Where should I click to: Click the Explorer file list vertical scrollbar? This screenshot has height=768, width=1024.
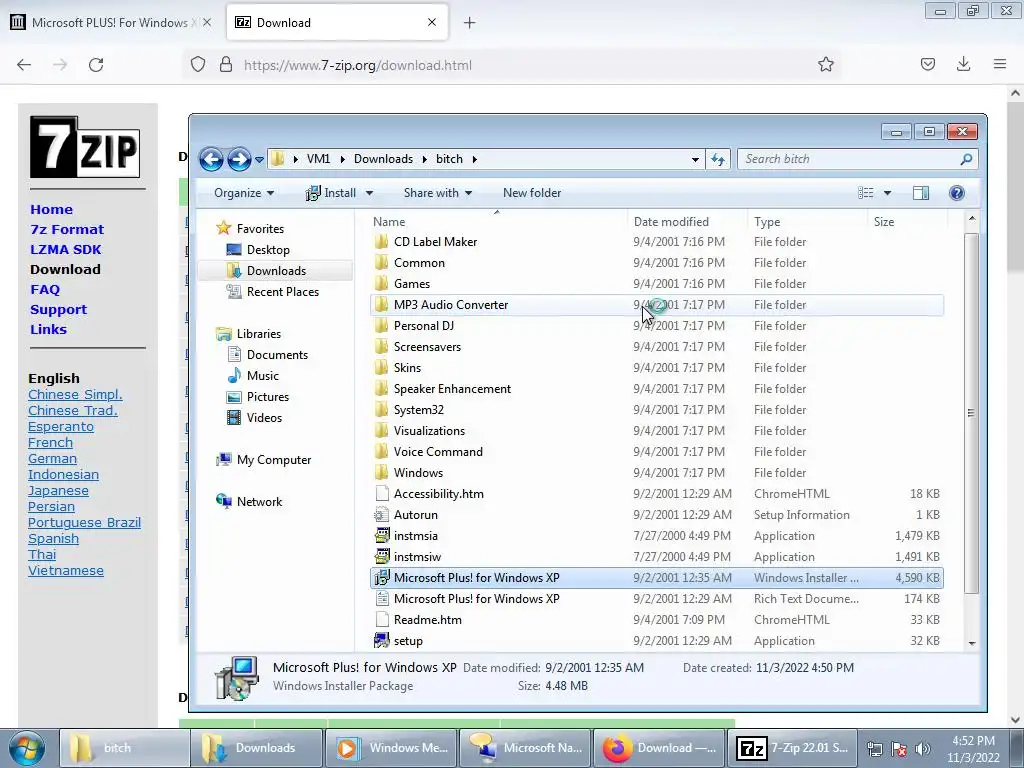click(x=971, y=413)
